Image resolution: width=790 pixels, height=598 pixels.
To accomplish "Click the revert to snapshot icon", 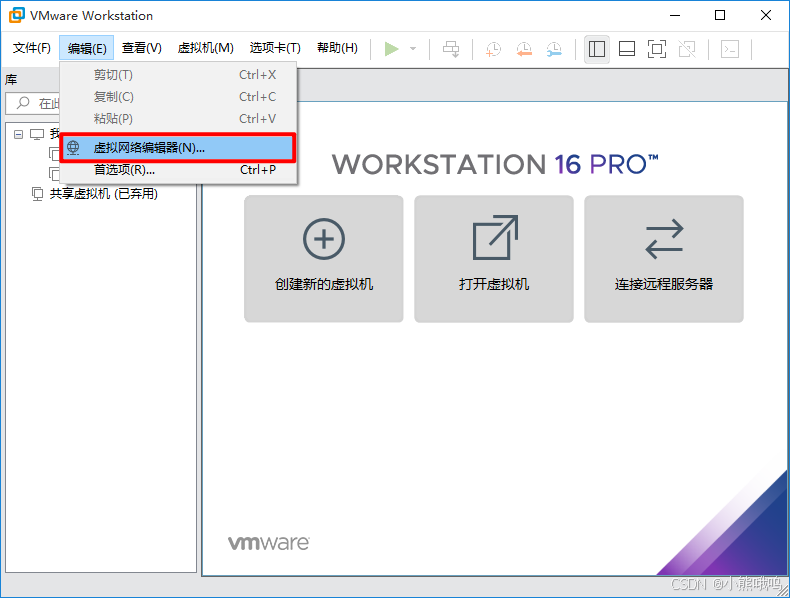I will coord(524,49).
